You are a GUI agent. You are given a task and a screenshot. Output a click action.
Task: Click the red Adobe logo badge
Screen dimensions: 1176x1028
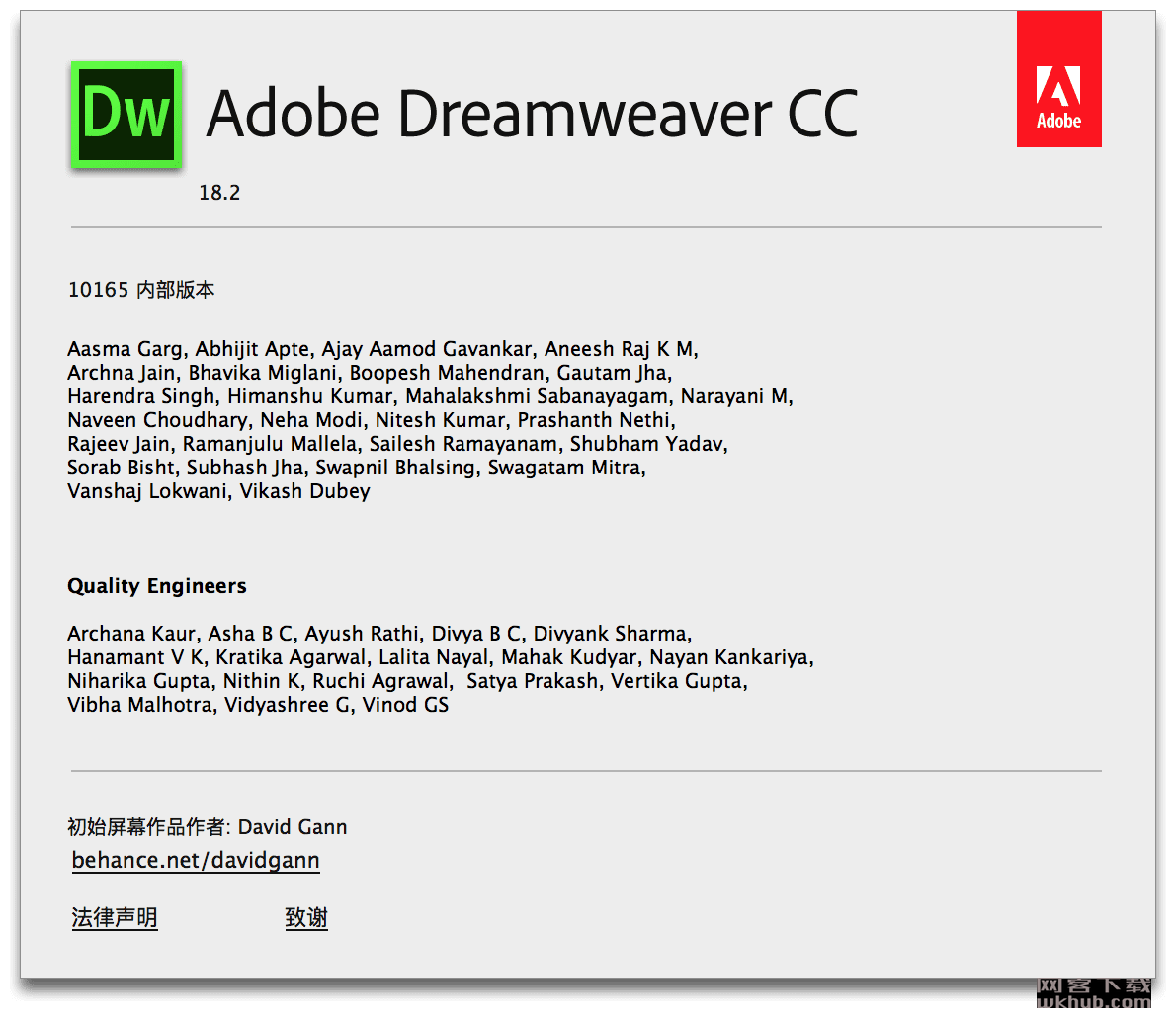tap(1059, 79)
